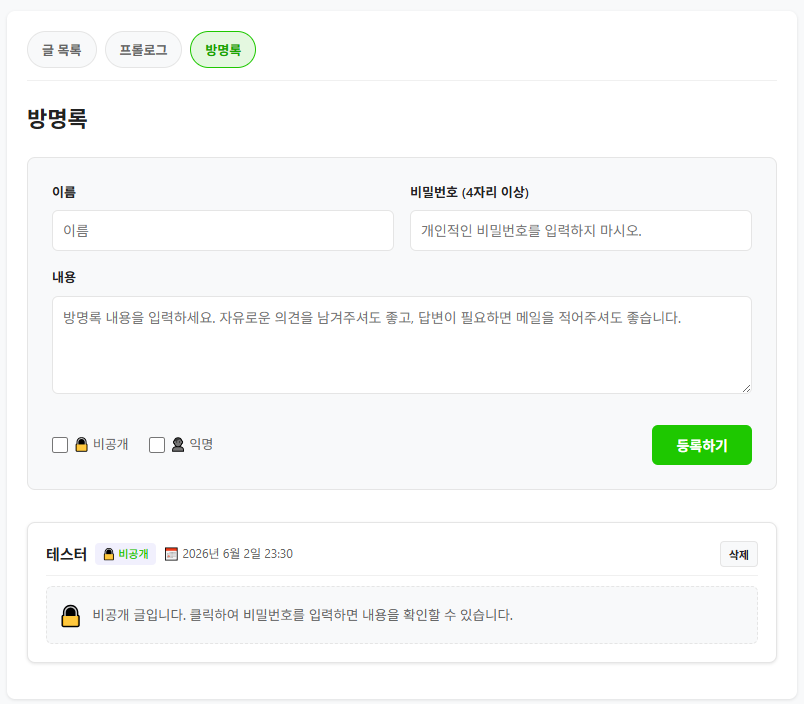Click the 내용 guestbook textarea
This screenshot has width=804, height=704.
click(x=401, y=345)
